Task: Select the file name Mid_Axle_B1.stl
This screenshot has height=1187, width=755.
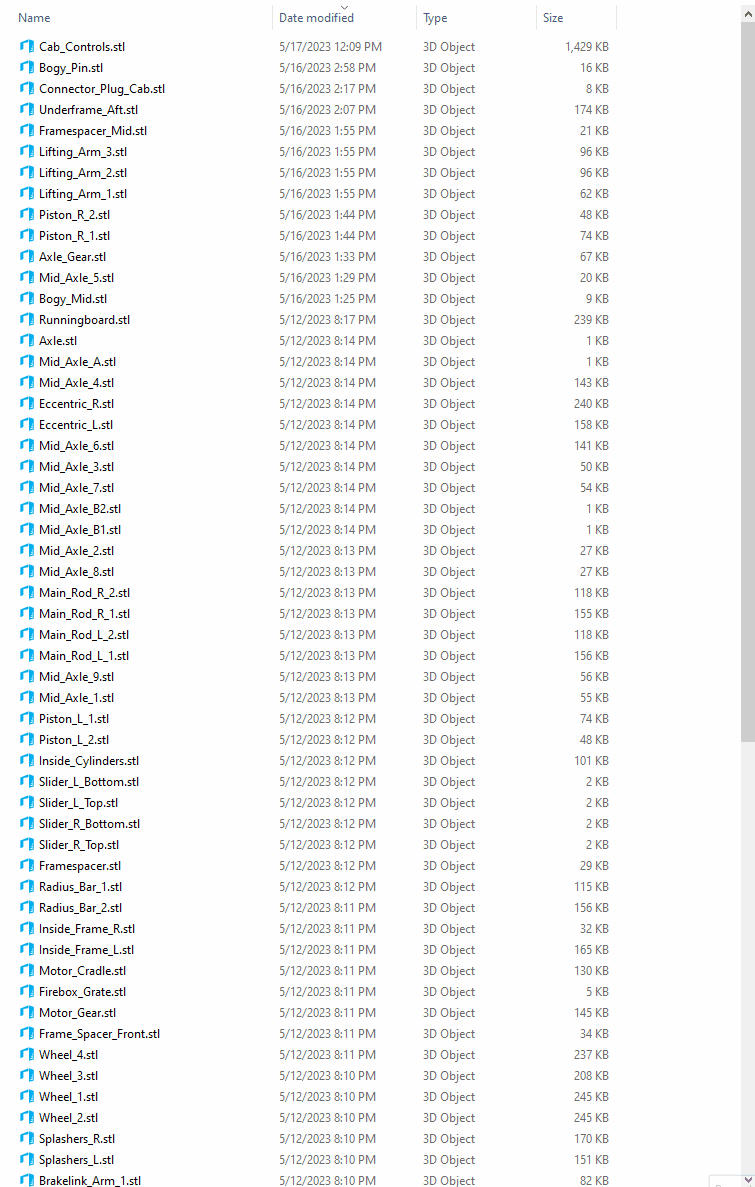Action: tap(80, 530)
